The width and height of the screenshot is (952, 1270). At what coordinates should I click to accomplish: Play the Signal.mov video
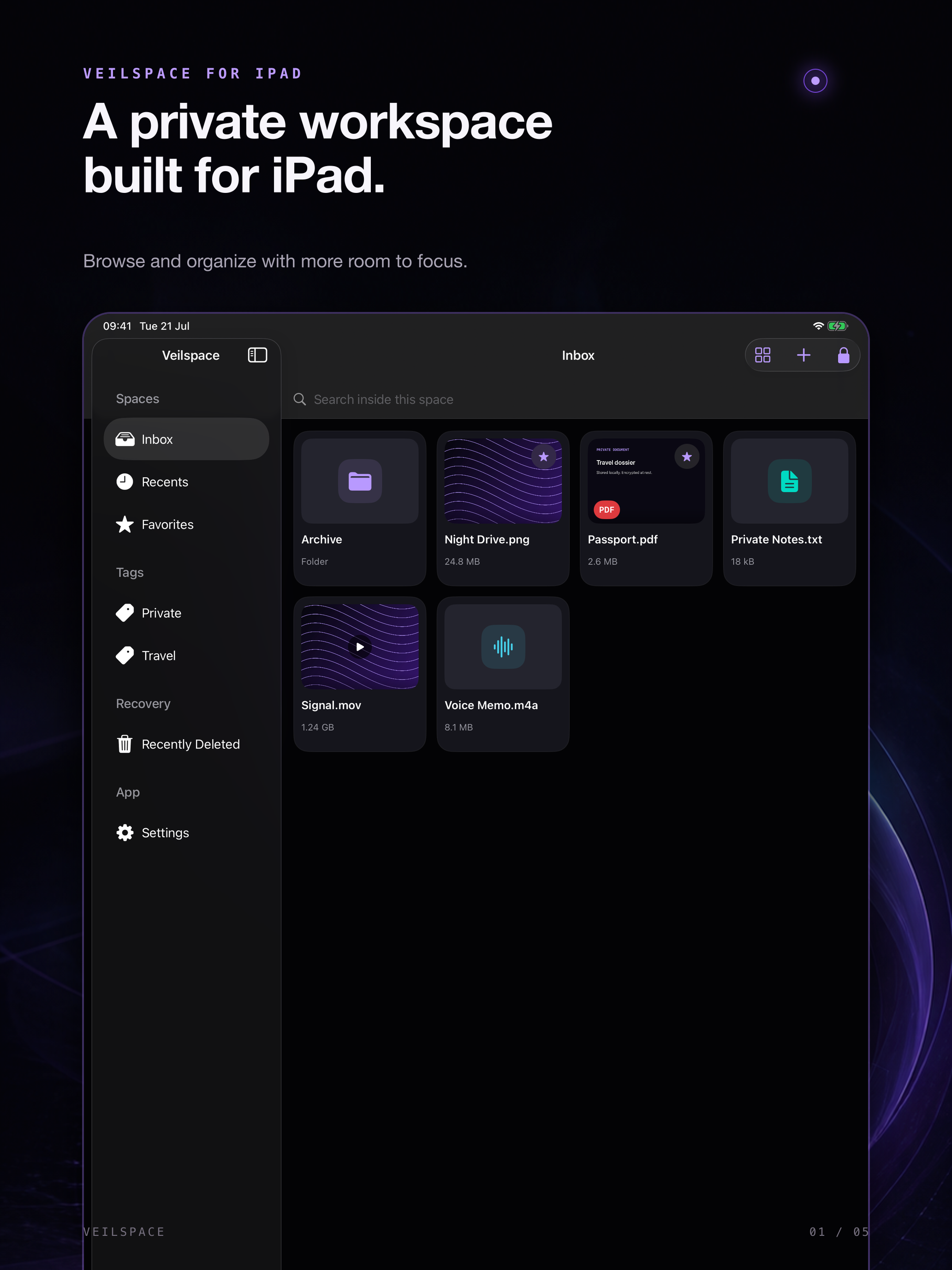click(x=360, y=647)
